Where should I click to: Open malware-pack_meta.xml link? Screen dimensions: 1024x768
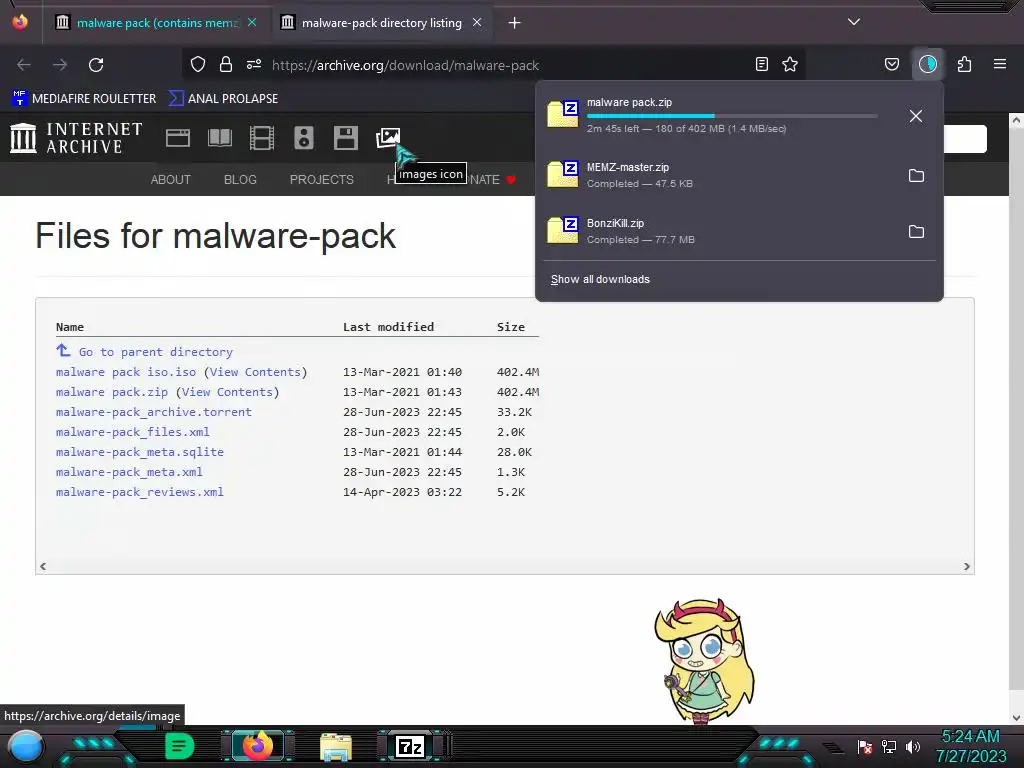pyautogui.click(x=129, y=472)
